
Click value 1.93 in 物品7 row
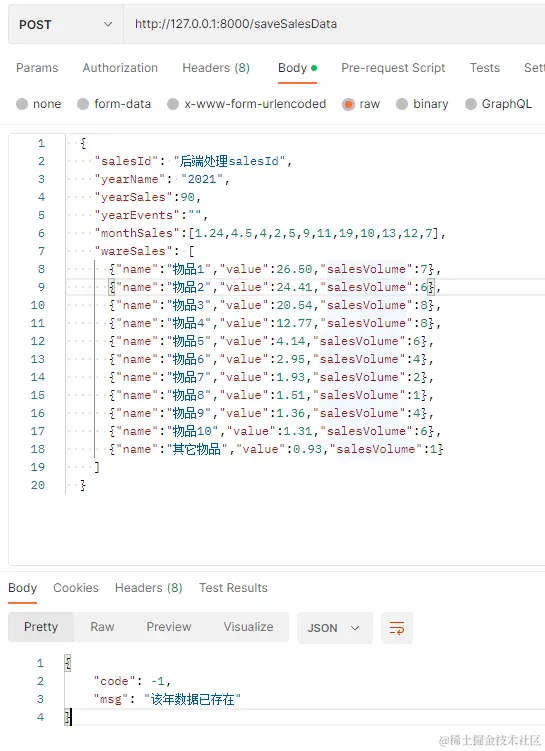pos(291,377)
